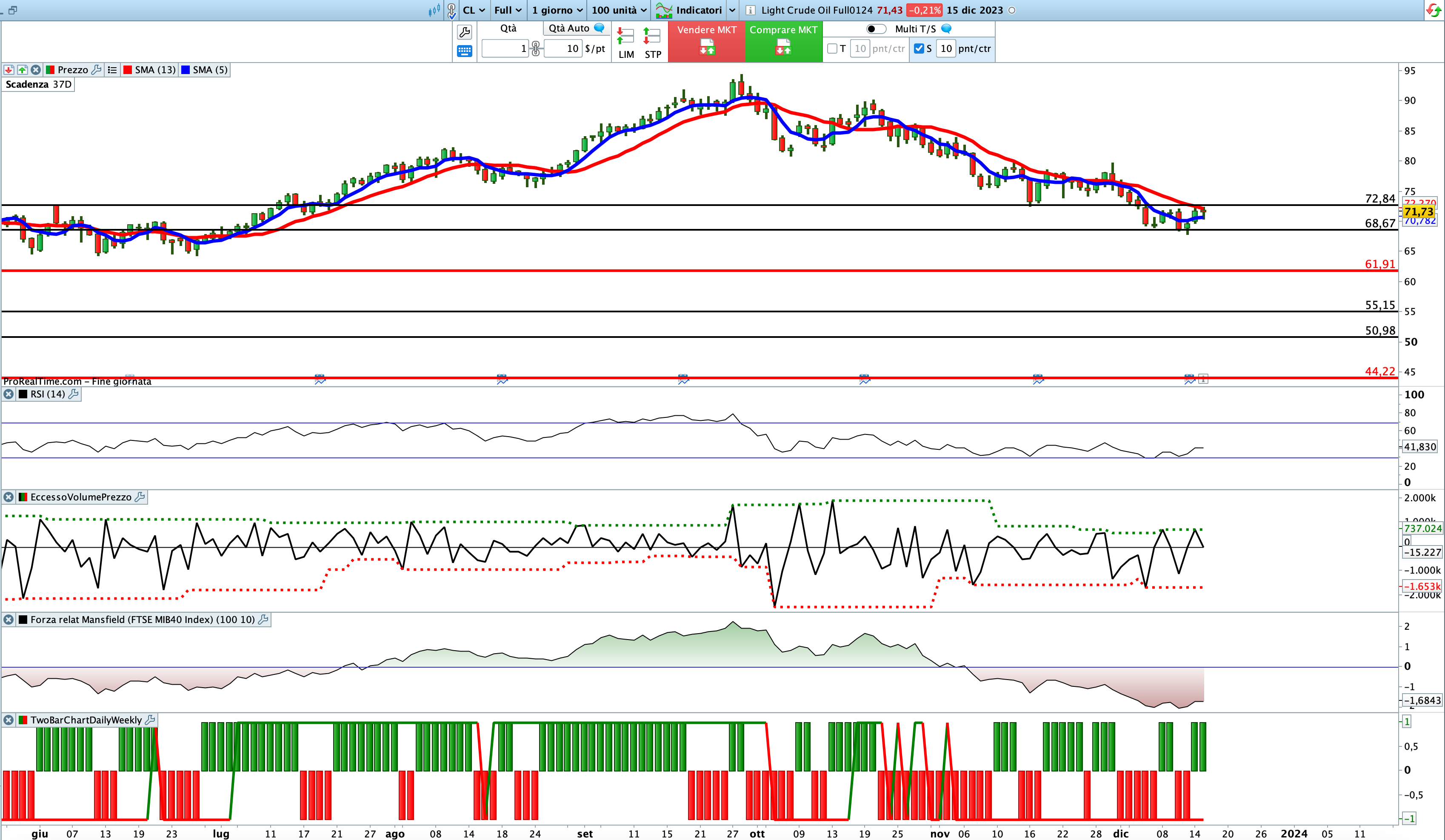The height and width of the screenshot is (840, 1445).
Task: Enable the T target checkbox
Action: point(832,49)
